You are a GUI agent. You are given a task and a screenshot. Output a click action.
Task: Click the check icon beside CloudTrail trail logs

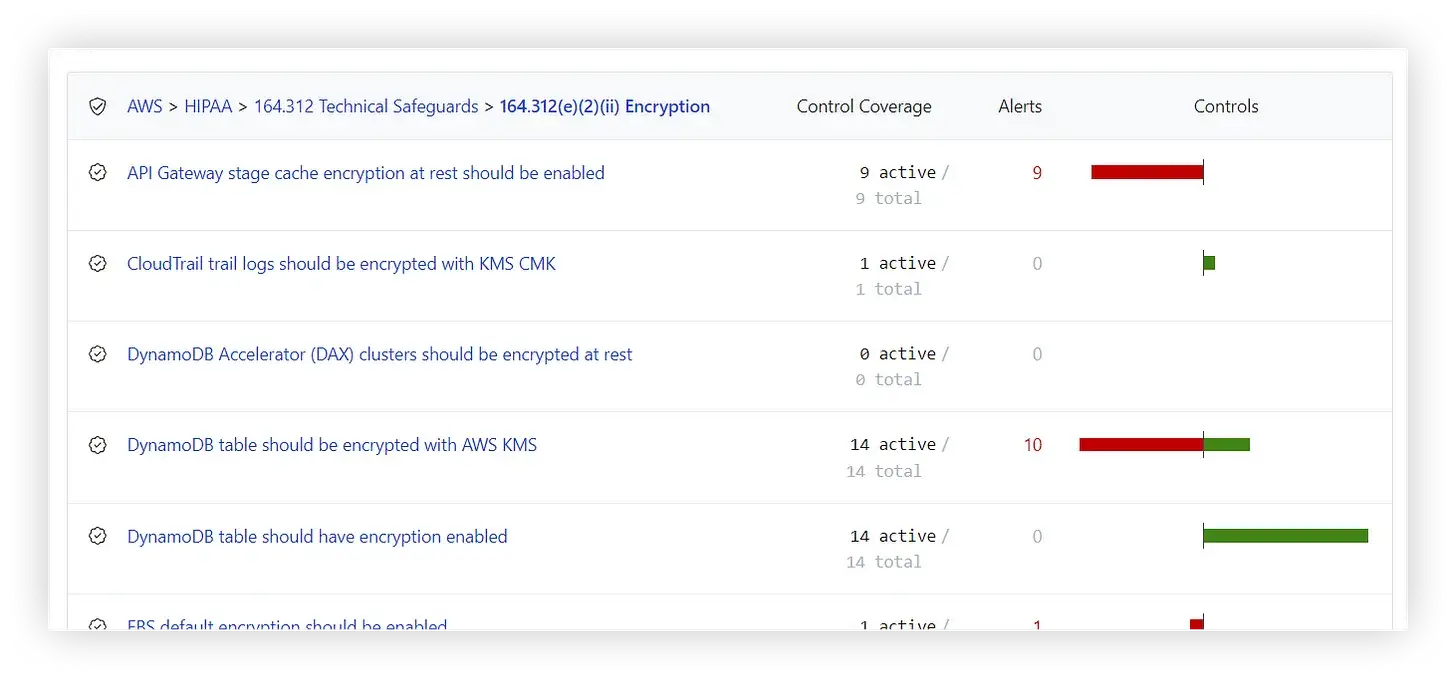click(x=97, y=264)
